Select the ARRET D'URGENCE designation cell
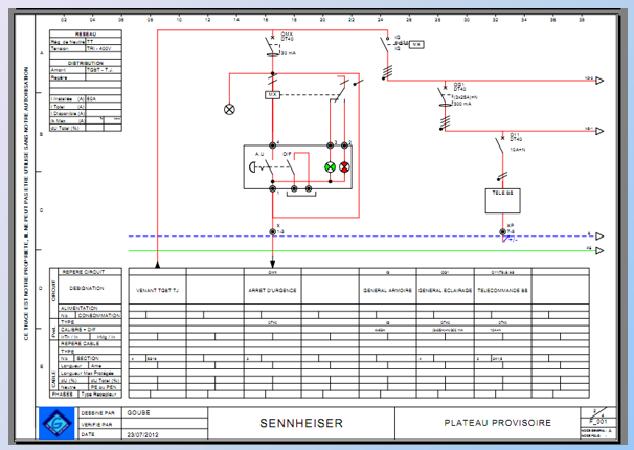 tap(272, 290)
